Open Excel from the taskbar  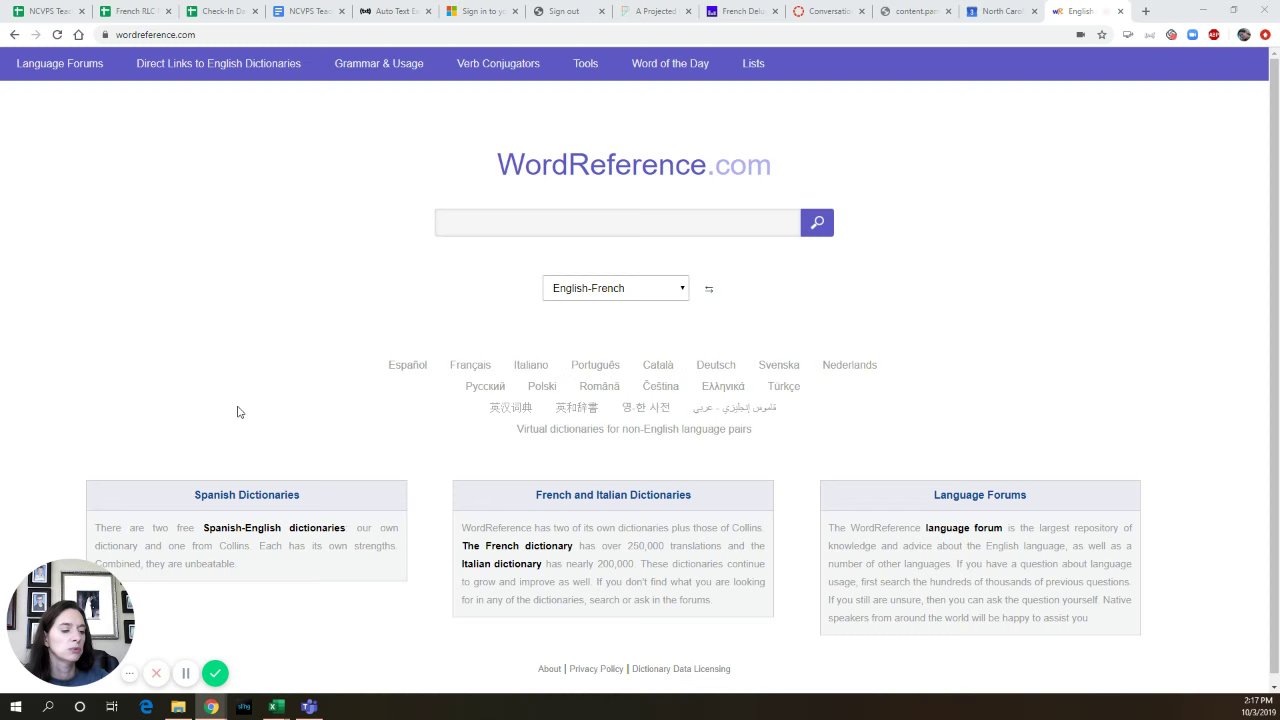pos(275,707)
